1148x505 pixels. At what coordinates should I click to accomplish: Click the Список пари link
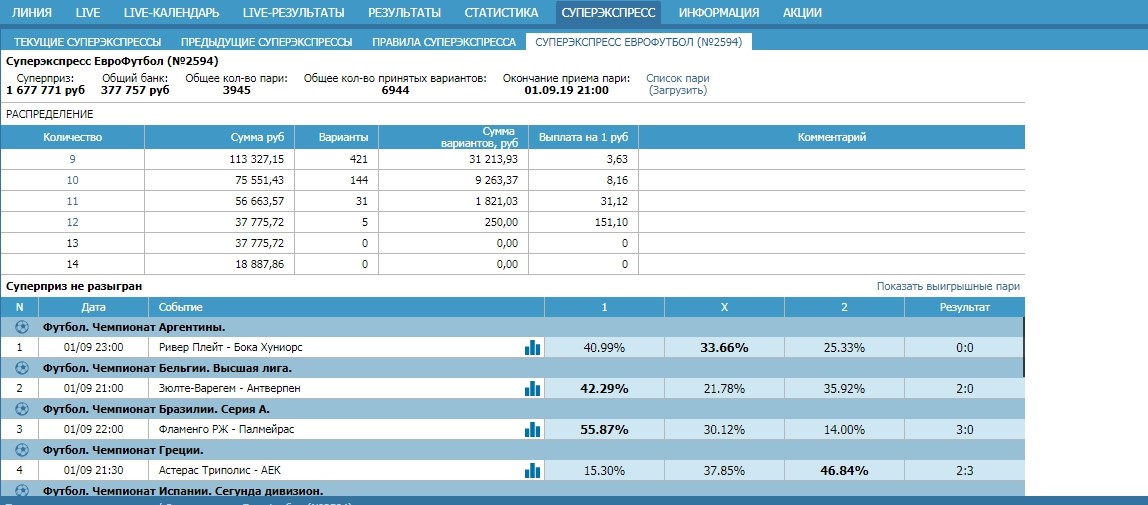(x=678, y=78)
